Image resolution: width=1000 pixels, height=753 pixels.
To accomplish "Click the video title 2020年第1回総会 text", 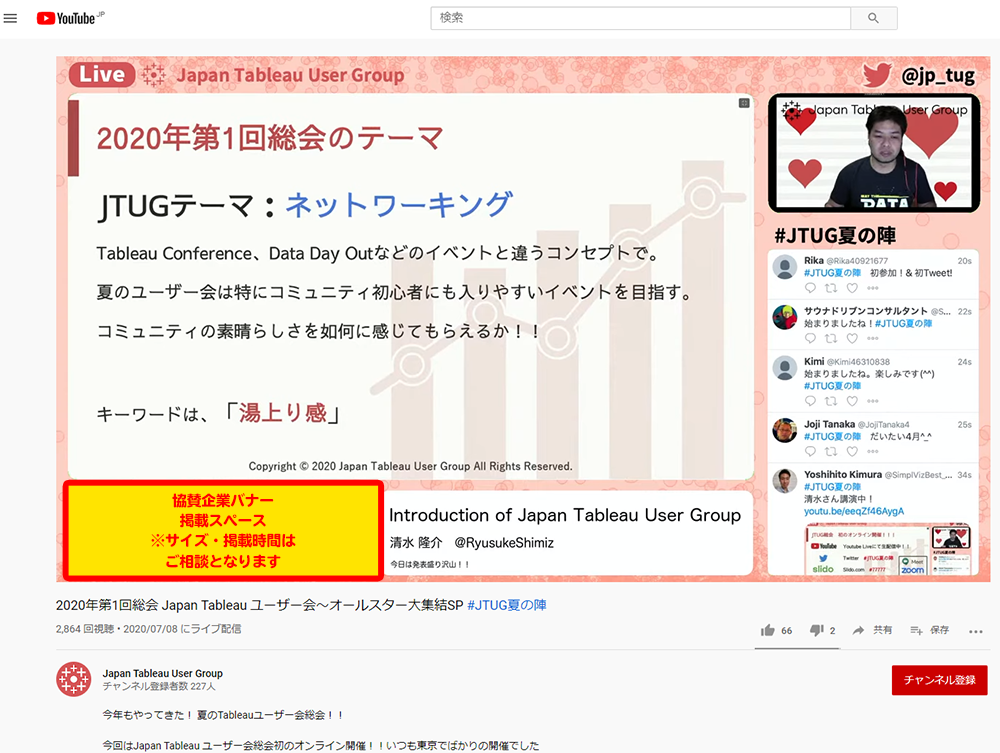I will pyautogui.click(x=260, y=605).
